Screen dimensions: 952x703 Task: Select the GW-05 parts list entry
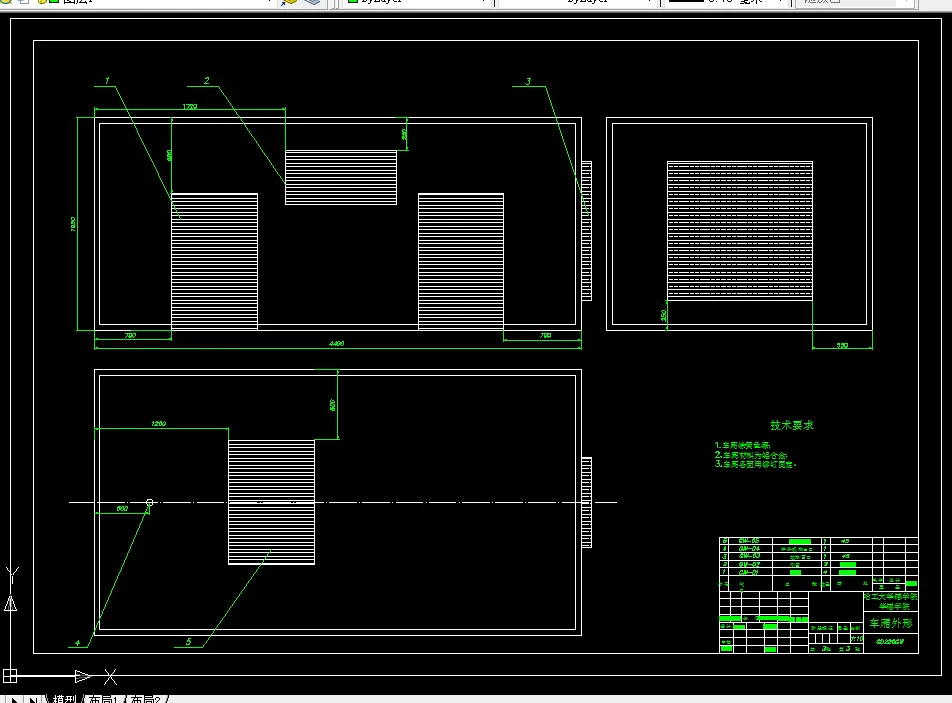click(x=749, y=540)
